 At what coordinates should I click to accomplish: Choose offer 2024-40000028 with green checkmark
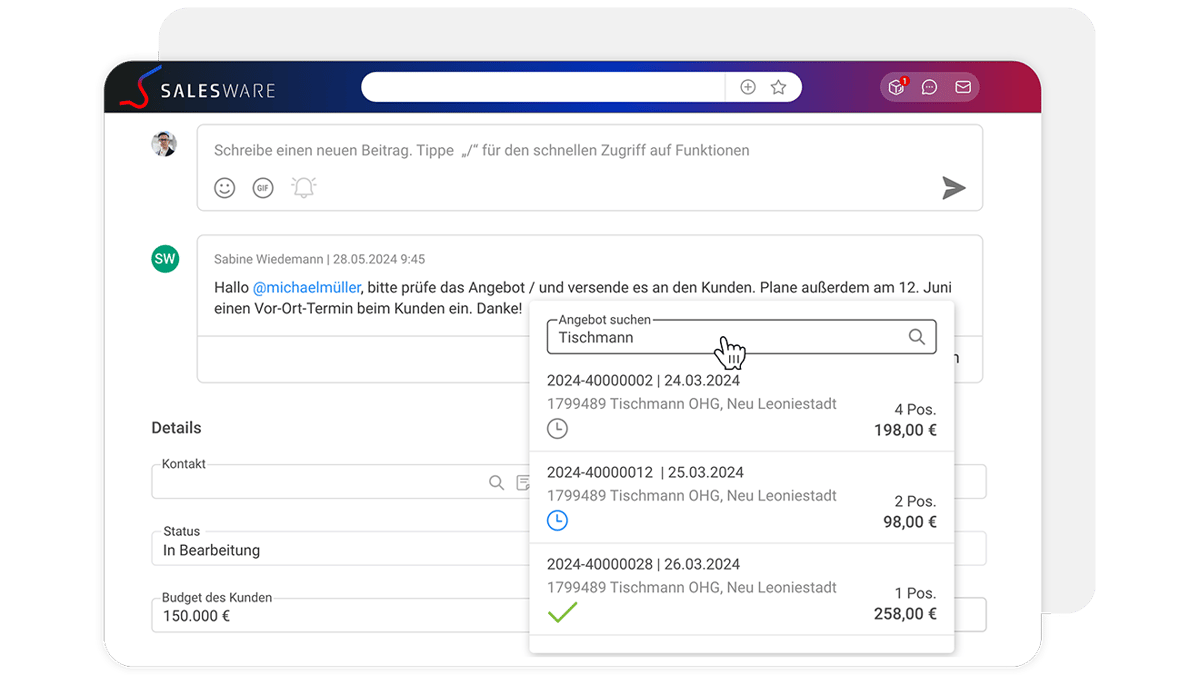pyautogui.click(x=741, y=588)
